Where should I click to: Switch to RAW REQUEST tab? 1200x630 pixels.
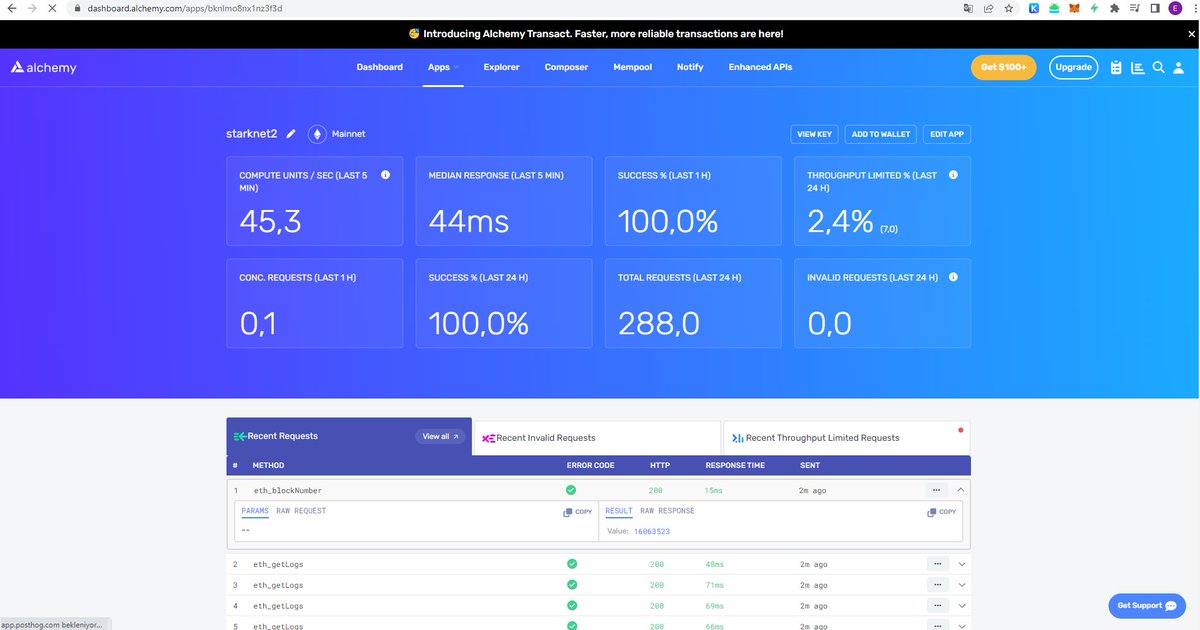[x=301, y=511]
